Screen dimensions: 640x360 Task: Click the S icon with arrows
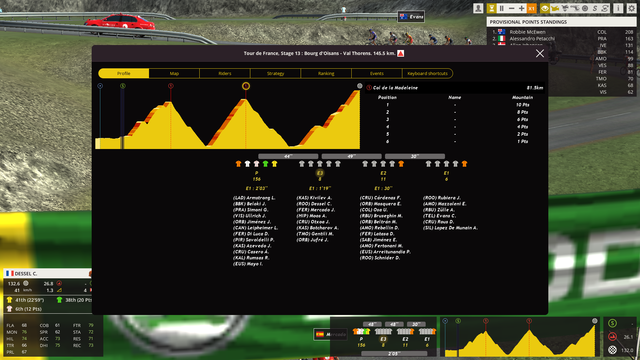(x=605, y=8)
